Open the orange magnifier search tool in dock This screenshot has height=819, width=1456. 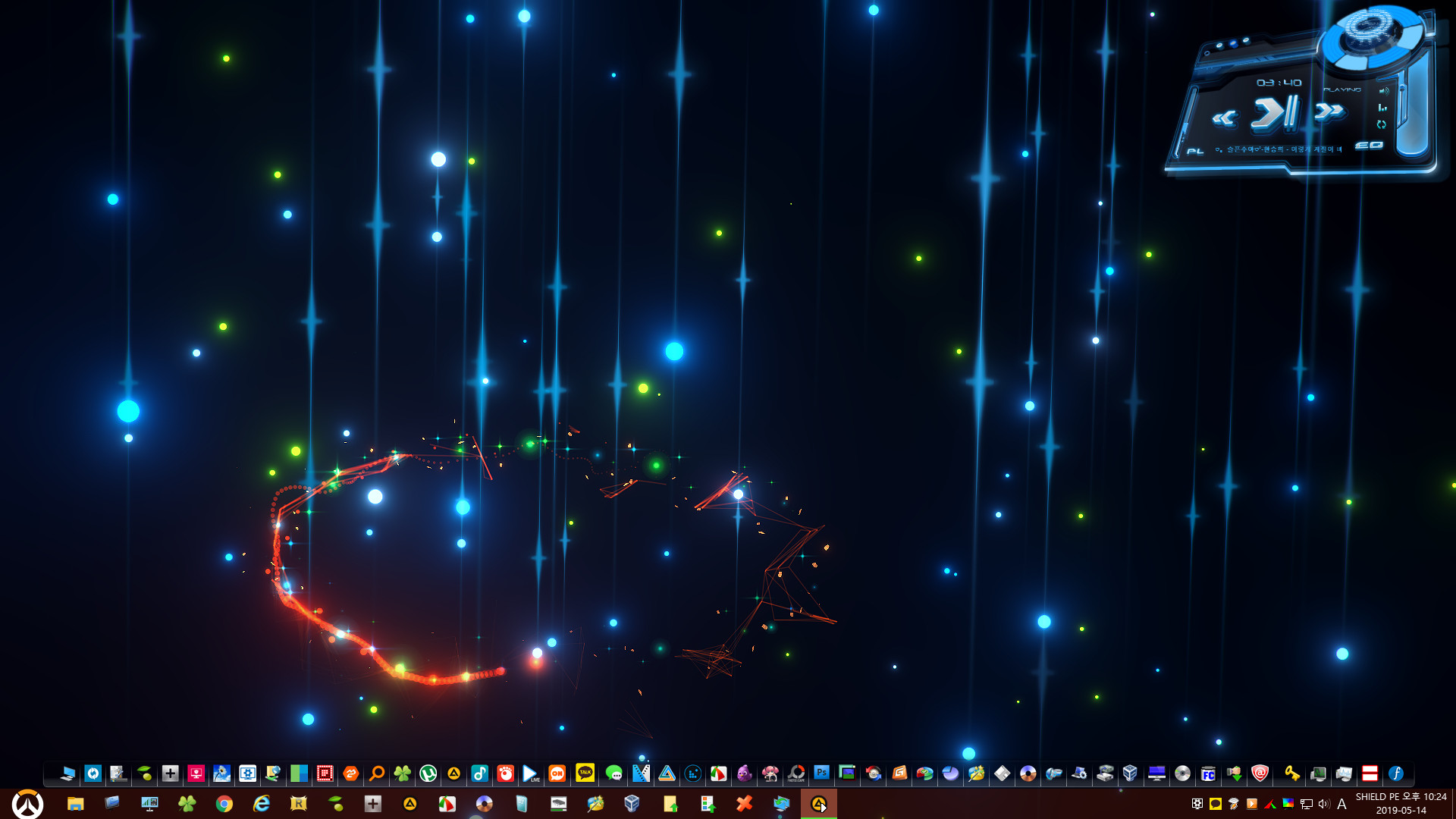tap(376, 773)
